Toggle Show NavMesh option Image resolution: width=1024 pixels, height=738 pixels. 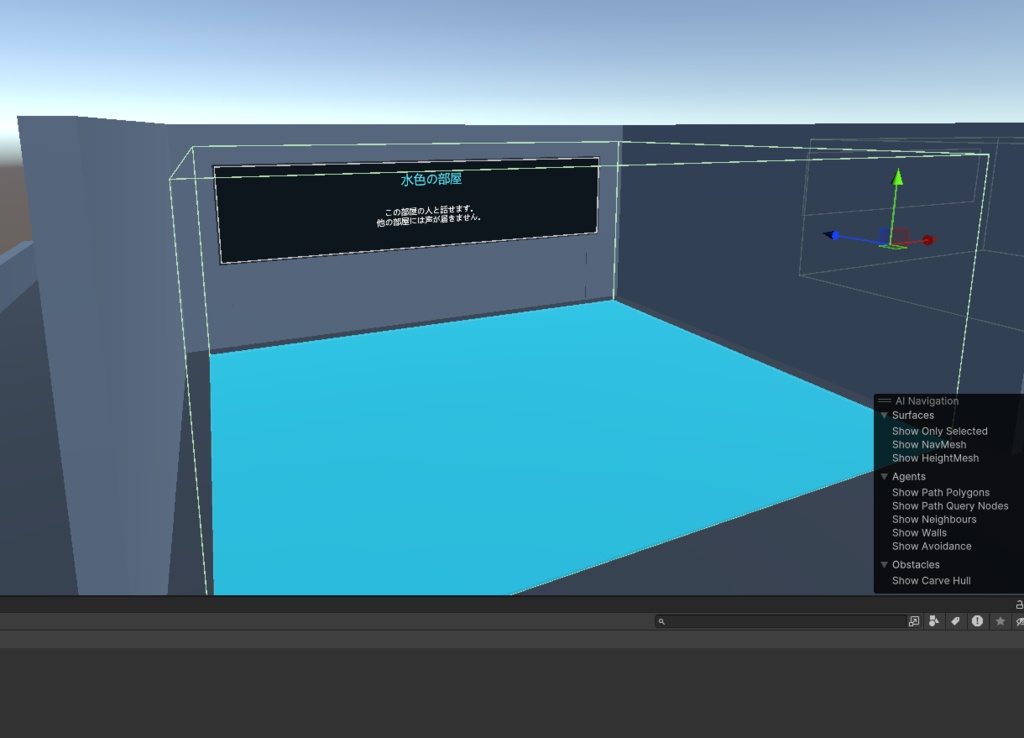(929, 445)
